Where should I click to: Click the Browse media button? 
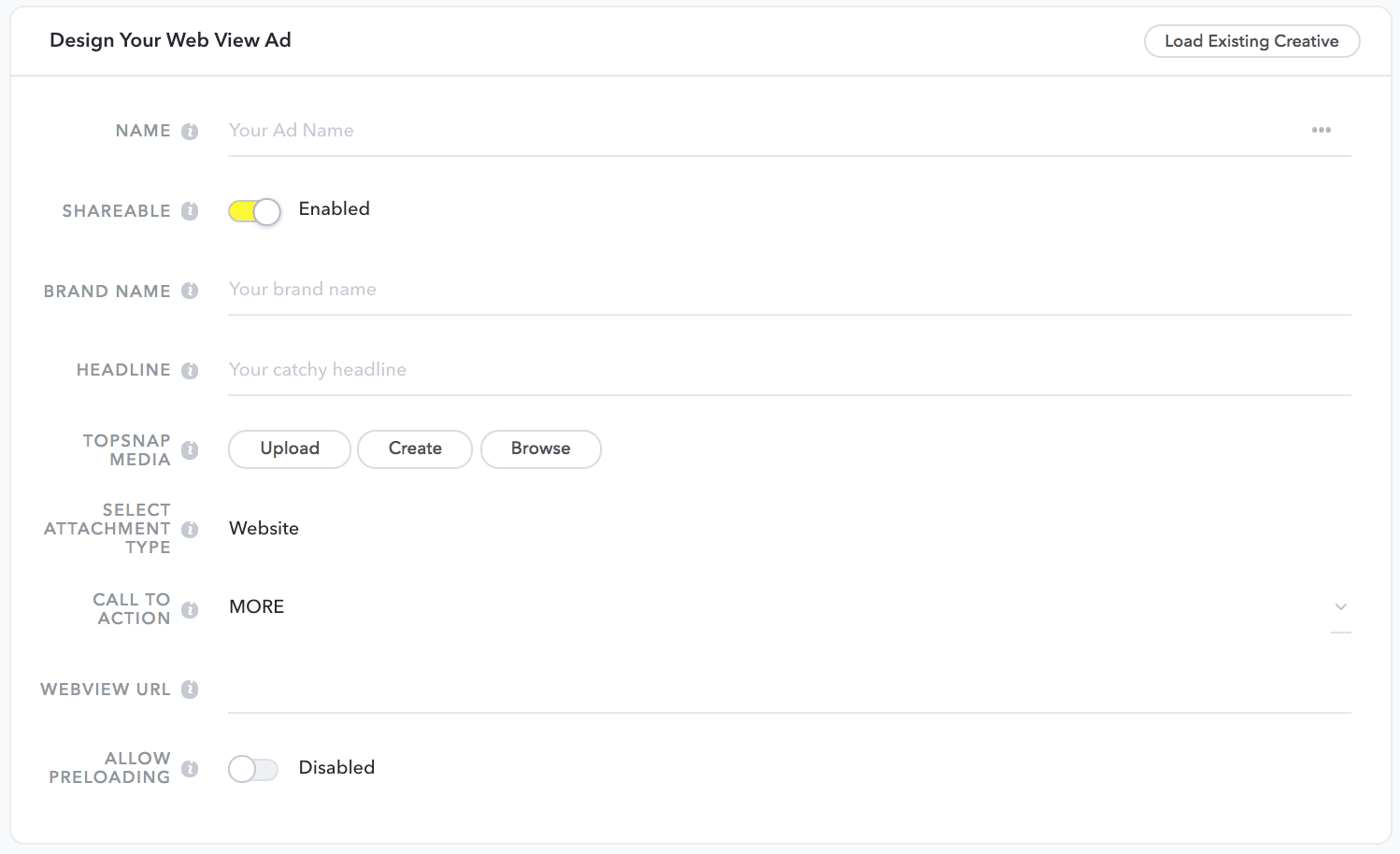540,448
